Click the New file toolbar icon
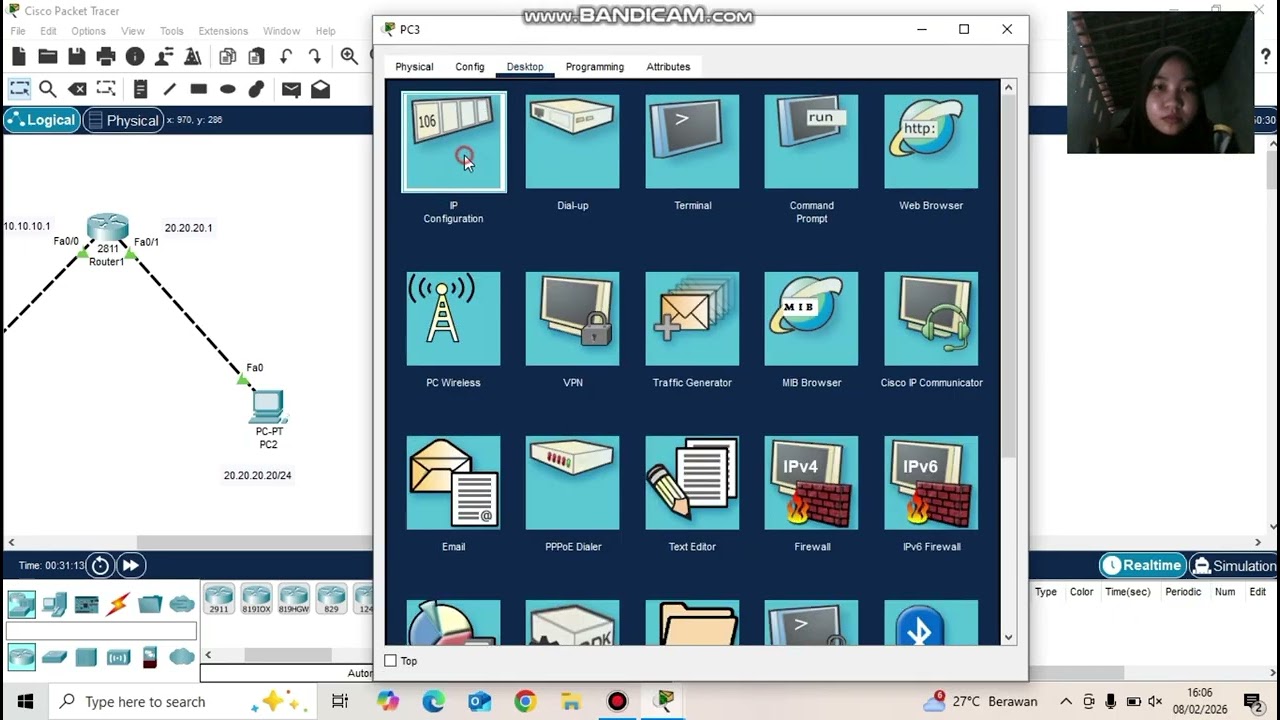Screen dimensions: 1280x720 (19, 56)
